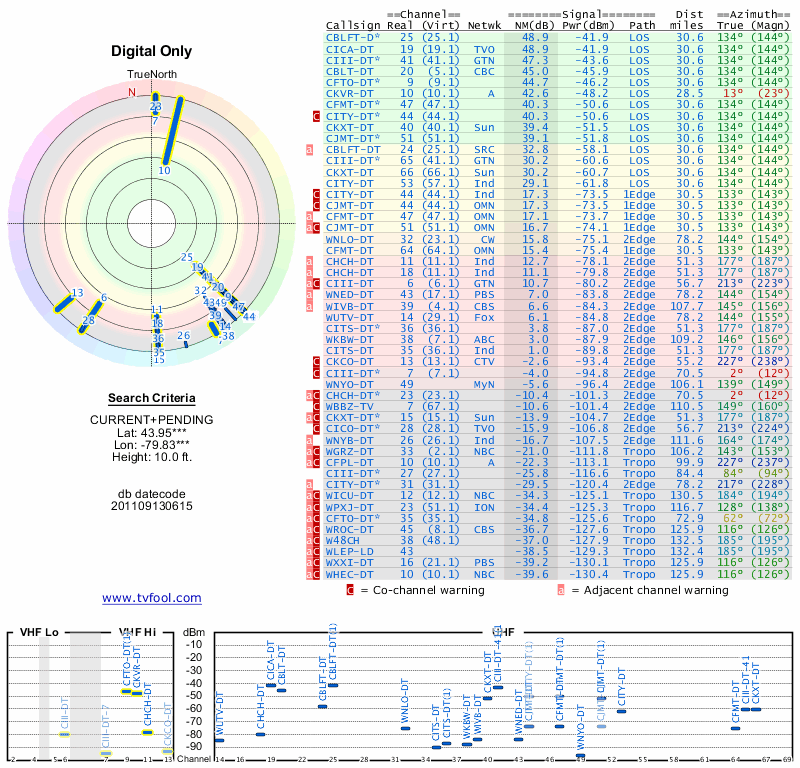The image size is (800, 768).
Task: Click the Search Criteria heading
Action: 152,398
